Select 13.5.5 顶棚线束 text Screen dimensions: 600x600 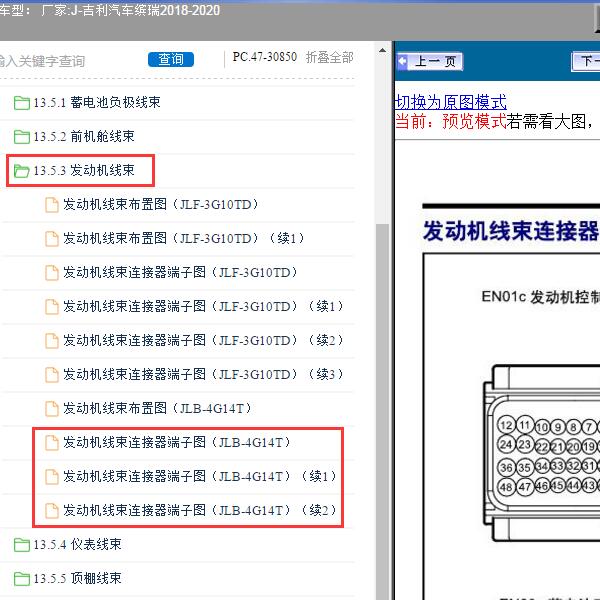click(x=77, y=579)
